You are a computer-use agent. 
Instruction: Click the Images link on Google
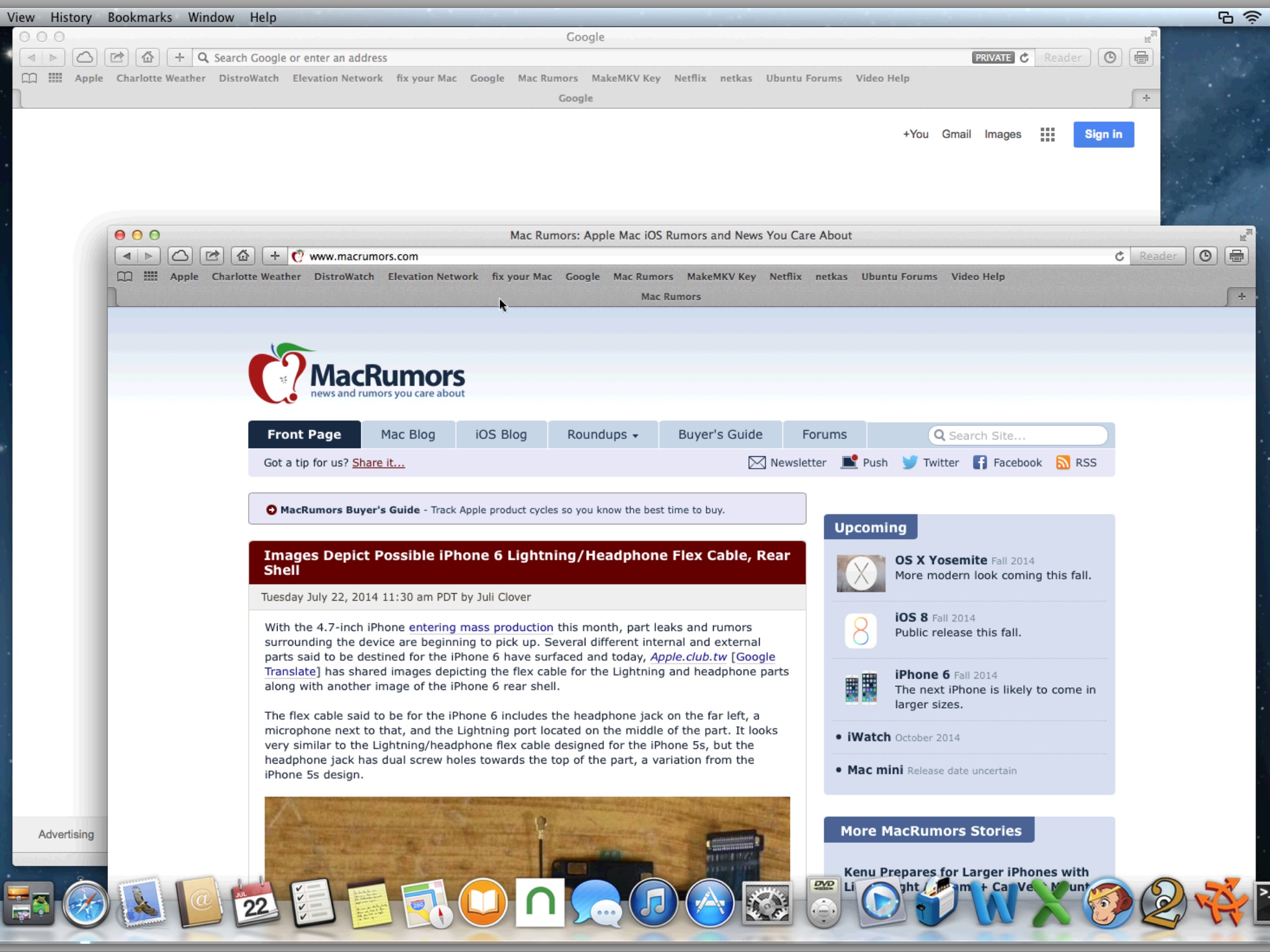(1003, 134)
